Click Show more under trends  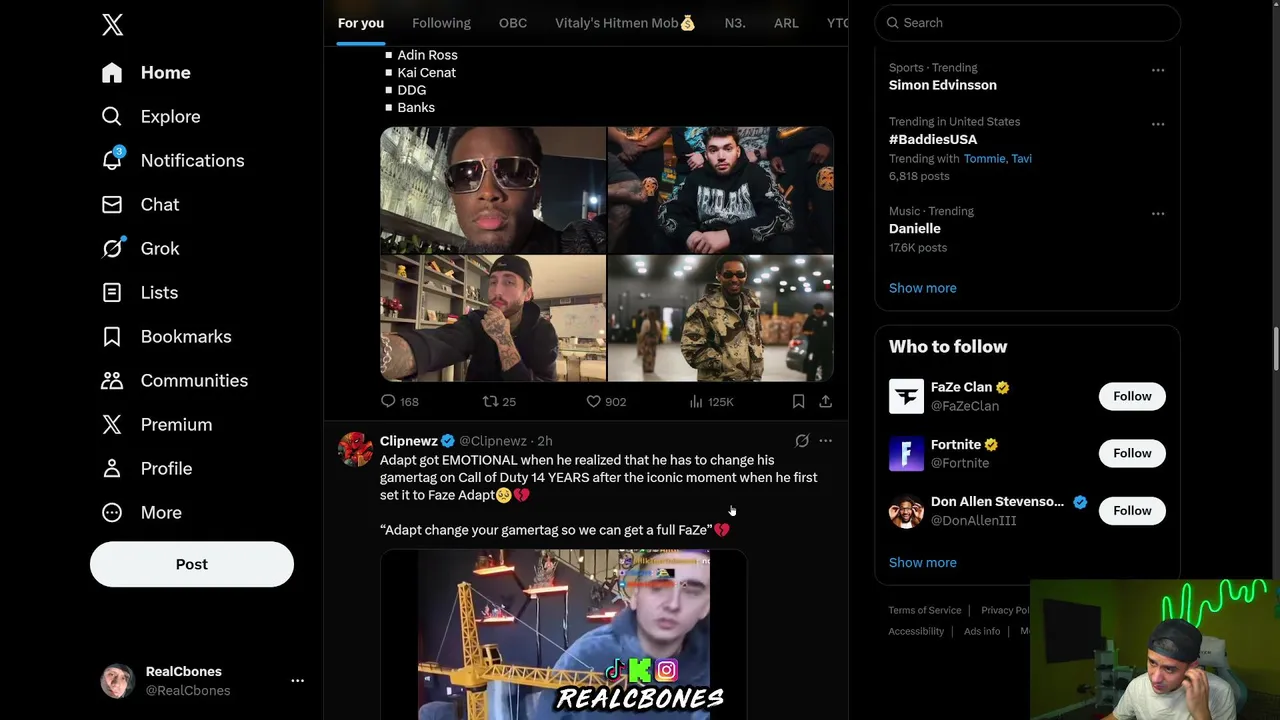[x=922, y=288]
